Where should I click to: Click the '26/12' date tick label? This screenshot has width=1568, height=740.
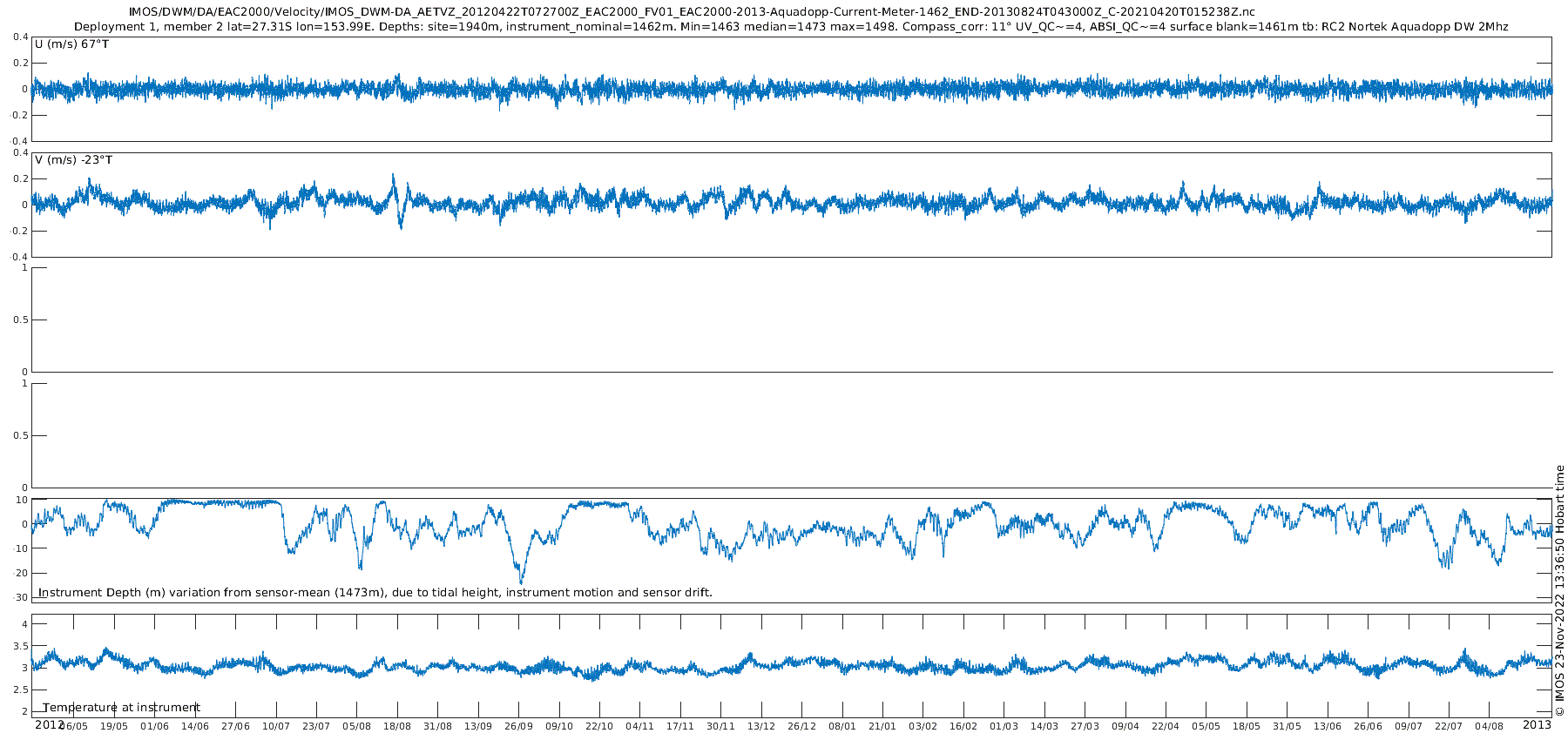click(x=802, y=726)
